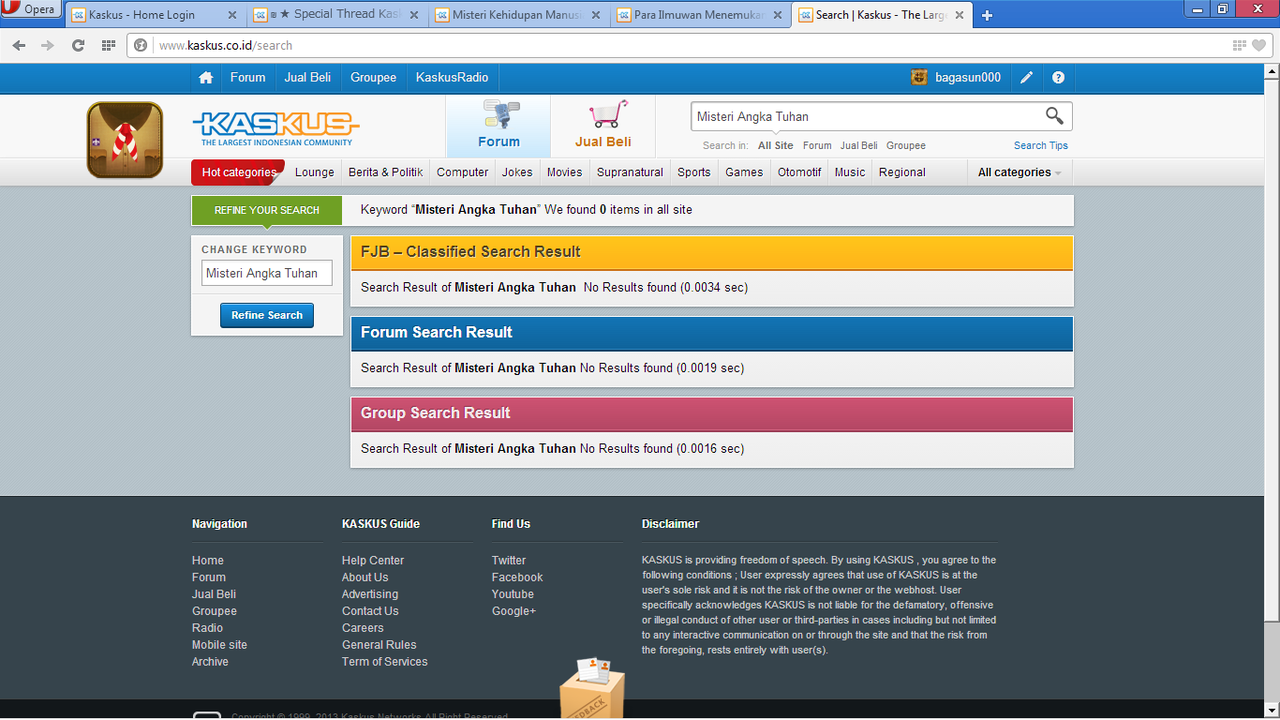Open General Rules footer link
Viewport: 1280px width, 720px height.
pyautogui.click(x=379, y=645)
